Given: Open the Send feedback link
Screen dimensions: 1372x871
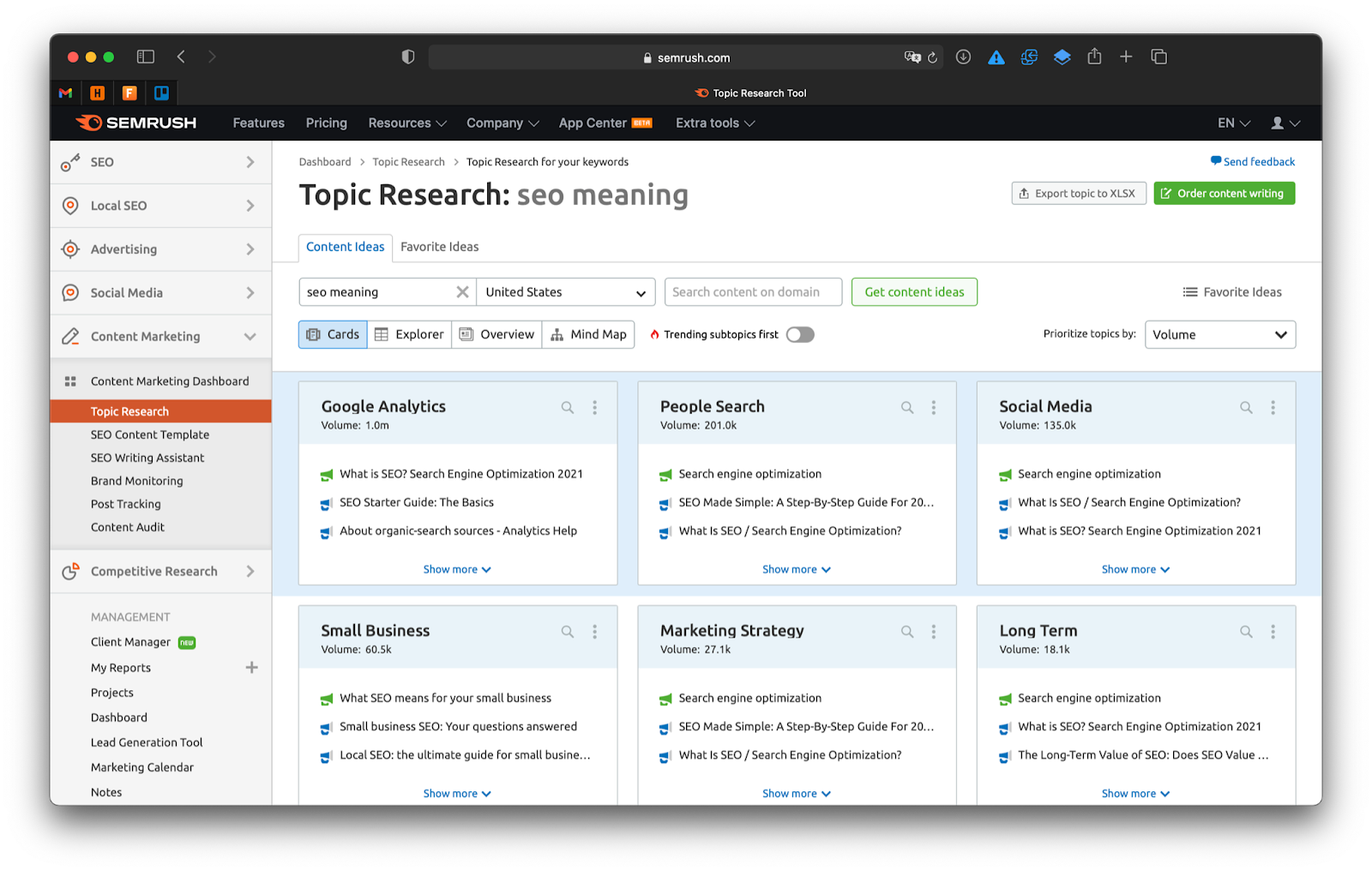Looking at the screenshot, I should coord(1253,161).
